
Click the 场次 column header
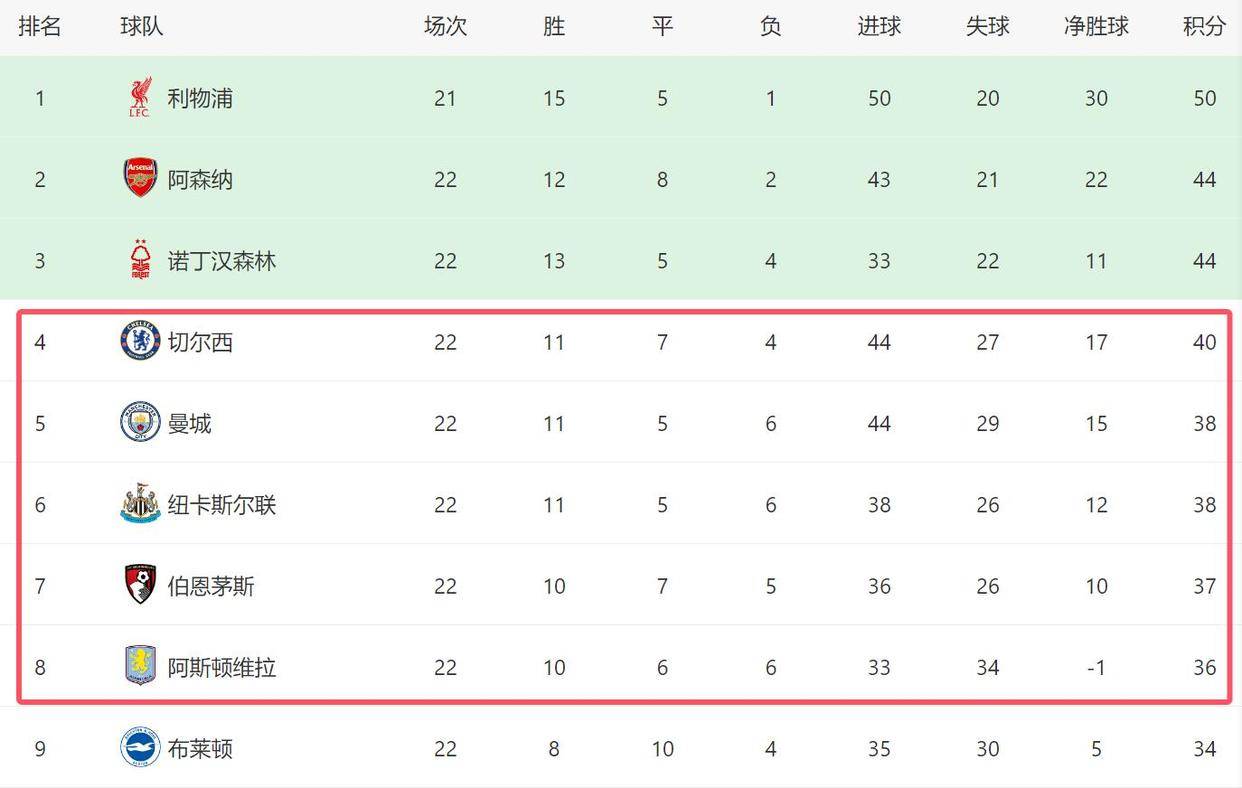(x=445, y=26)
